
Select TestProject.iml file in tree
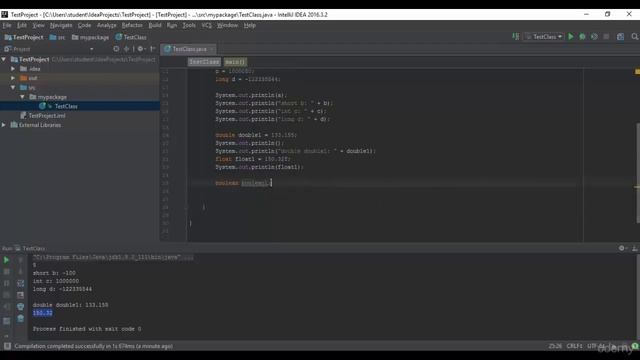coord(47,116)
